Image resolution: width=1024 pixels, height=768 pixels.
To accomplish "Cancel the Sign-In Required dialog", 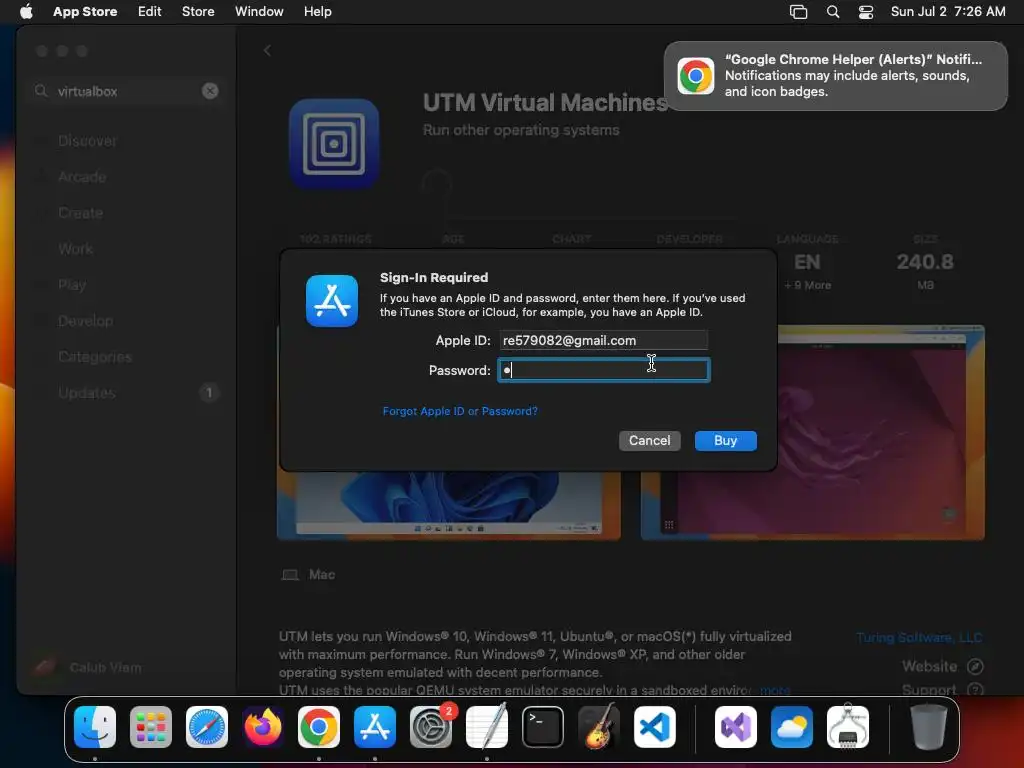I will [x=649, y=440].
